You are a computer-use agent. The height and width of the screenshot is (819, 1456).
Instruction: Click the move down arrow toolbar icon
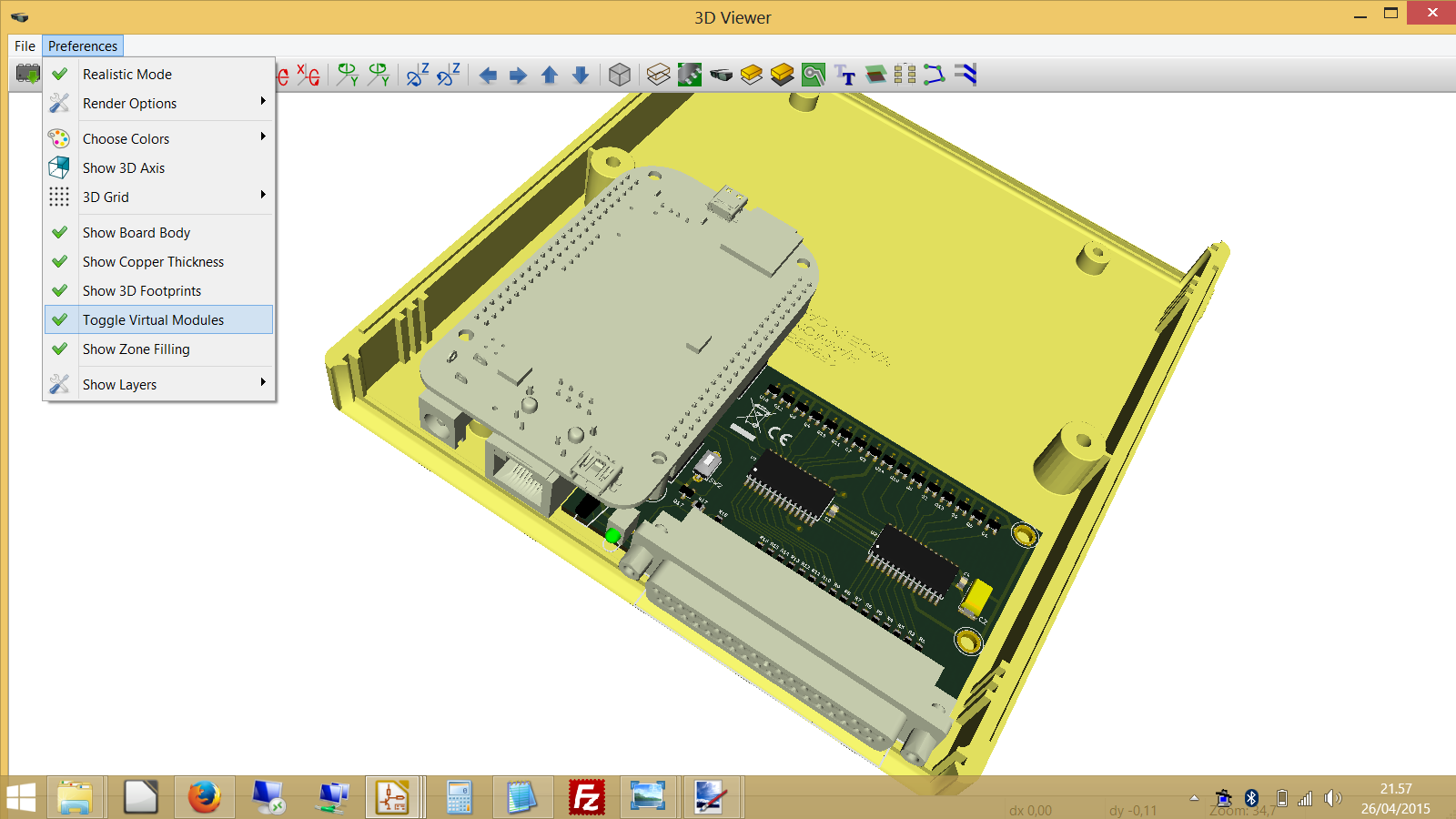pos(581,76)
